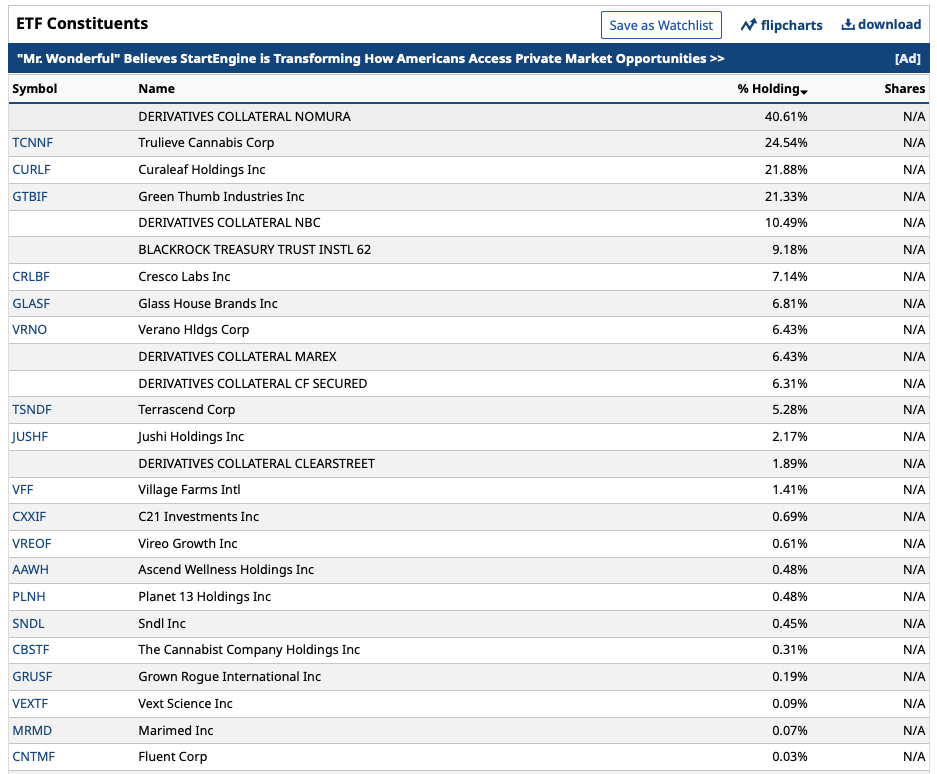Click the ETF Constituents heading
Screen dimensions: 937x774
[x=82, y=24]
